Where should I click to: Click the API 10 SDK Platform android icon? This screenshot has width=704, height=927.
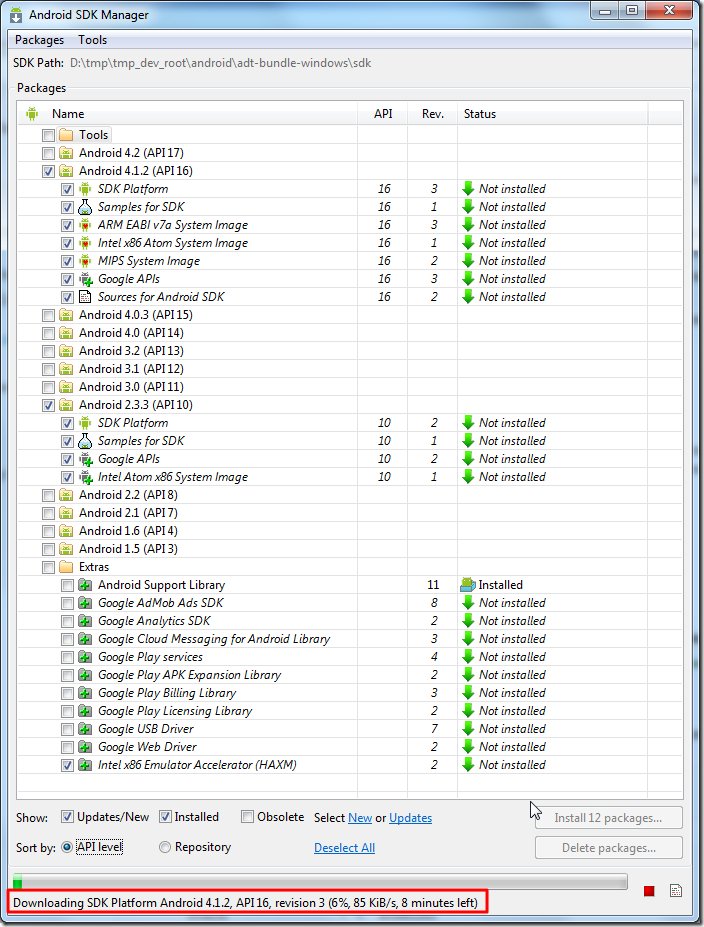(85, 423)
